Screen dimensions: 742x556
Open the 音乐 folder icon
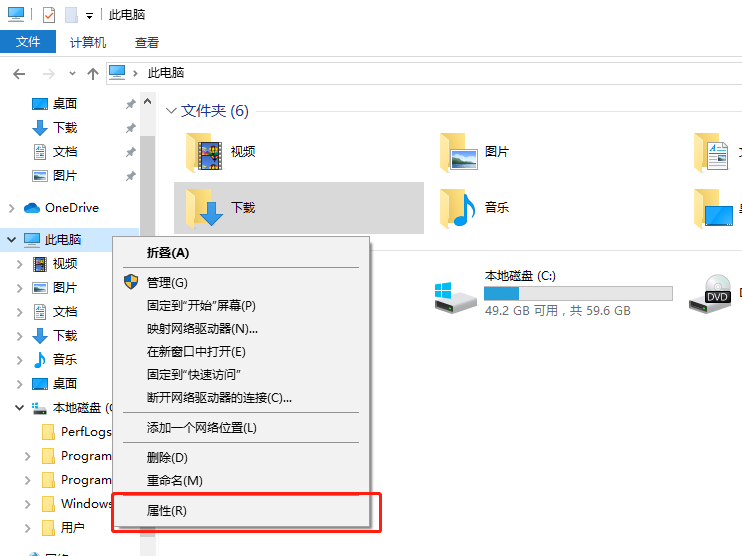point(460,208)
